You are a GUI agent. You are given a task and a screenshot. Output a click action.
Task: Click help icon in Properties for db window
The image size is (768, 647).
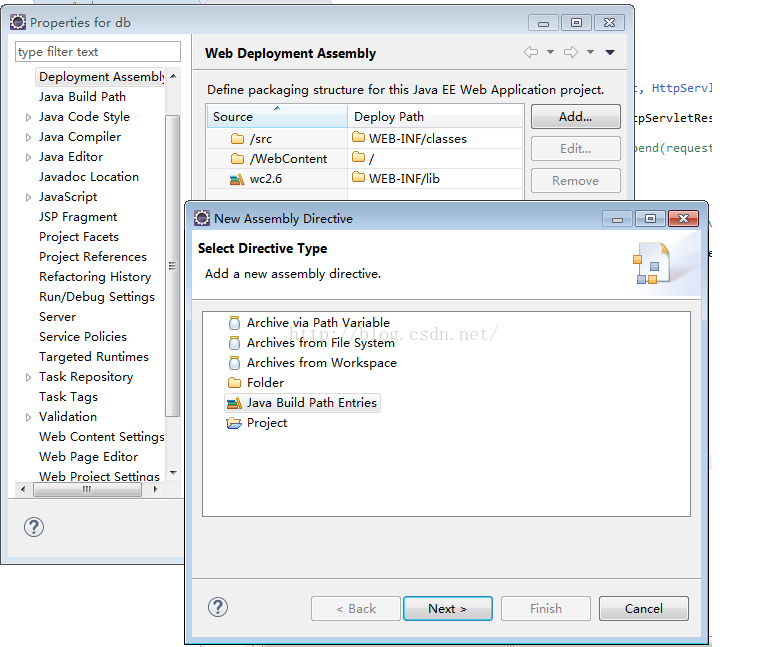[34, 527]
